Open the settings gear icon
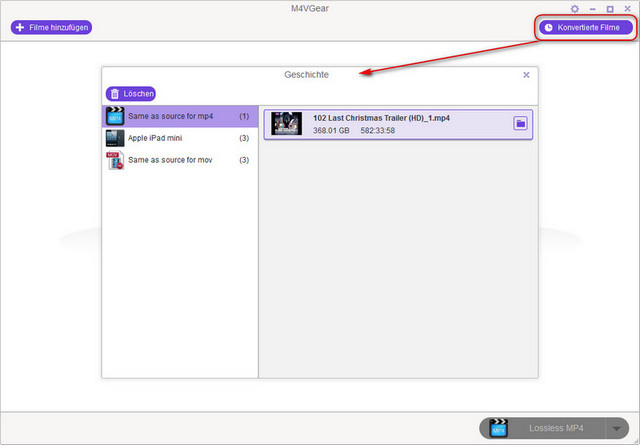Viewport: 640px width, 445px height. [x=575, y=9]
